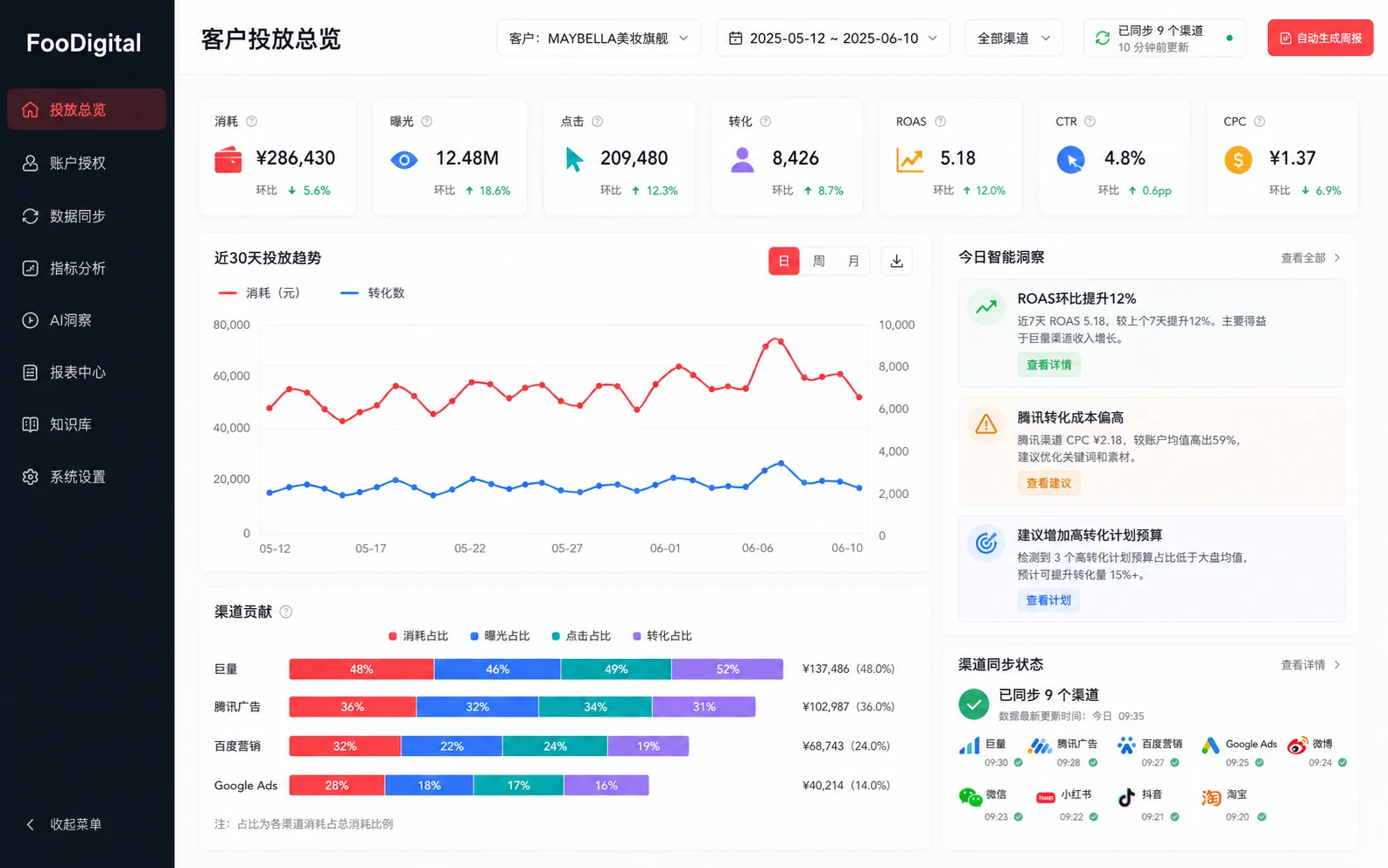Click the 淘宝 channel icon

[1210, 797]
